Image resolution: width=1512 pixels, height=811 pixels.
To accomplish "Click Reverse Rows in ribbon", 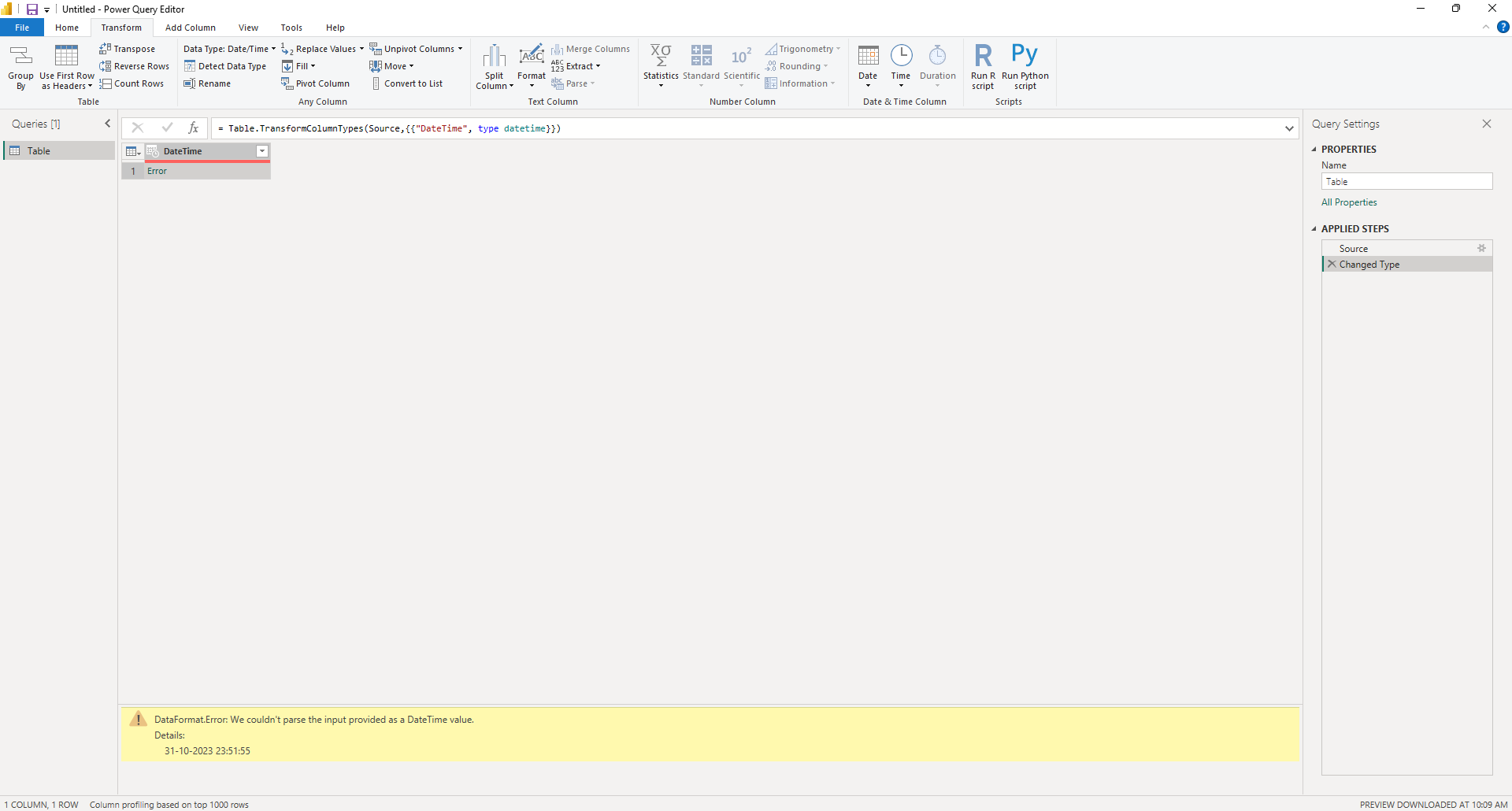I will point(134,66).
